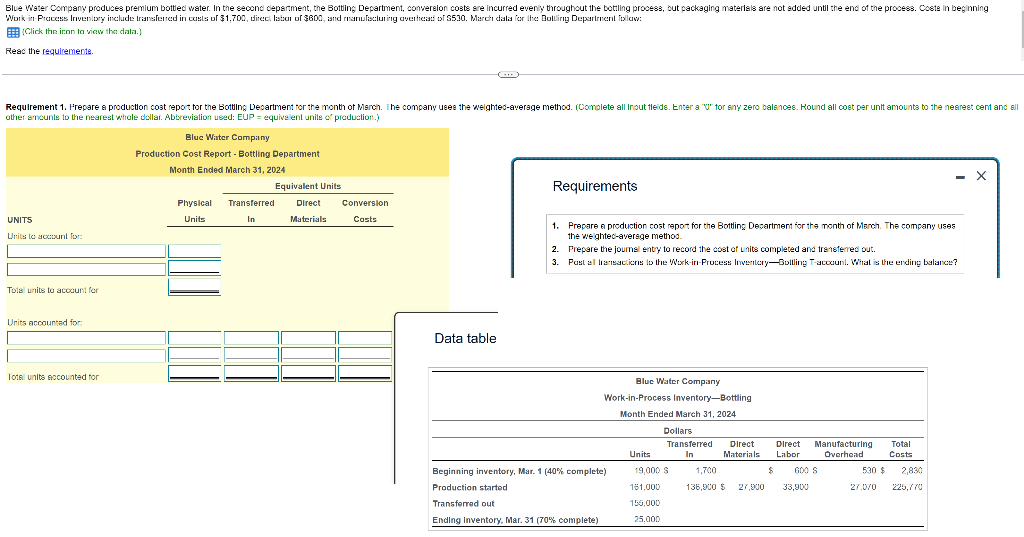Click the 'Total units accounted for' label
This screenshot has width=1024, height=537.
[x=53, y=377]
